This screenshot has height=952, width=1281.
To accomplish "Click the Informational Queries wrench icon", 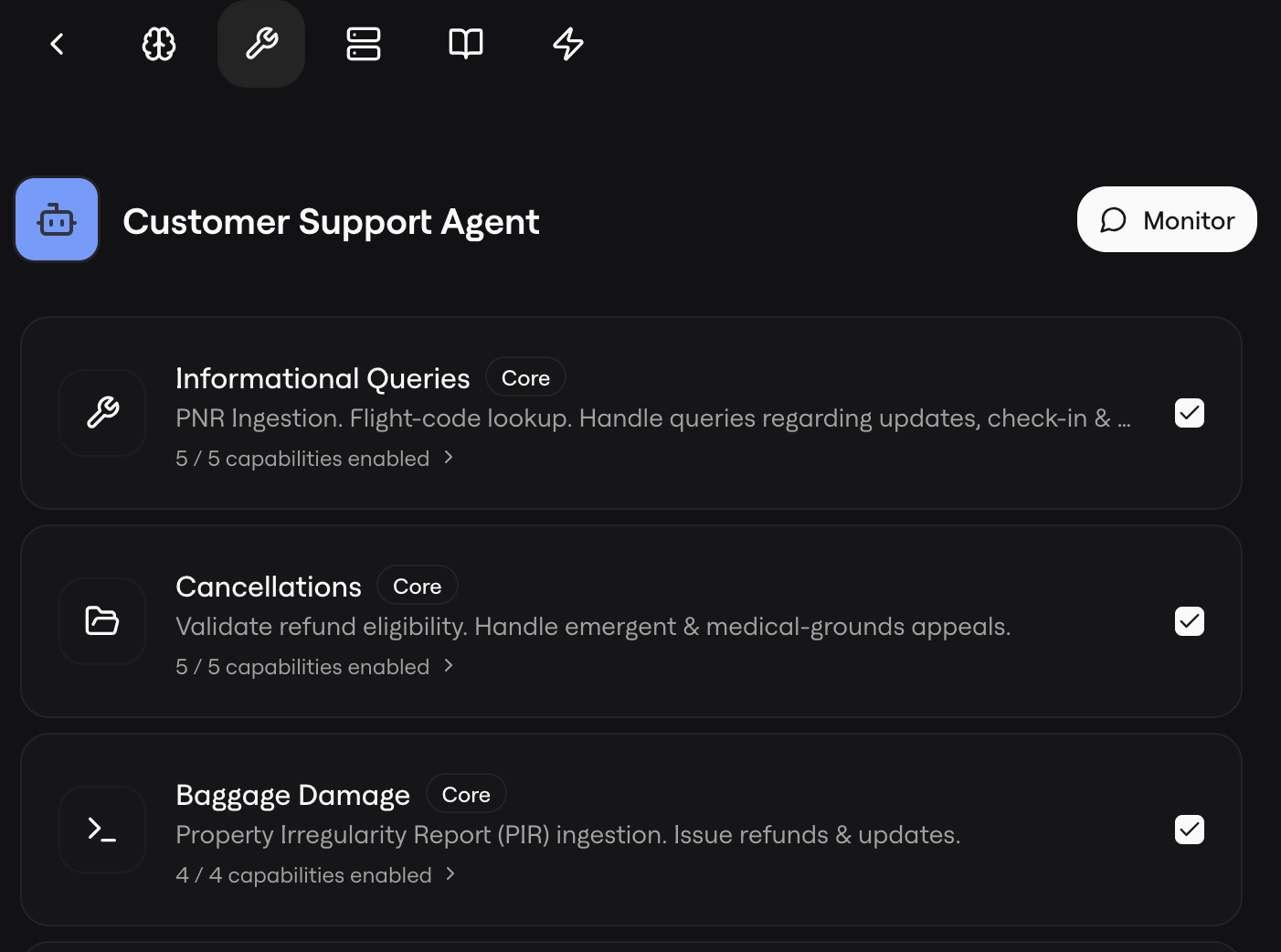I will point(102,413).
